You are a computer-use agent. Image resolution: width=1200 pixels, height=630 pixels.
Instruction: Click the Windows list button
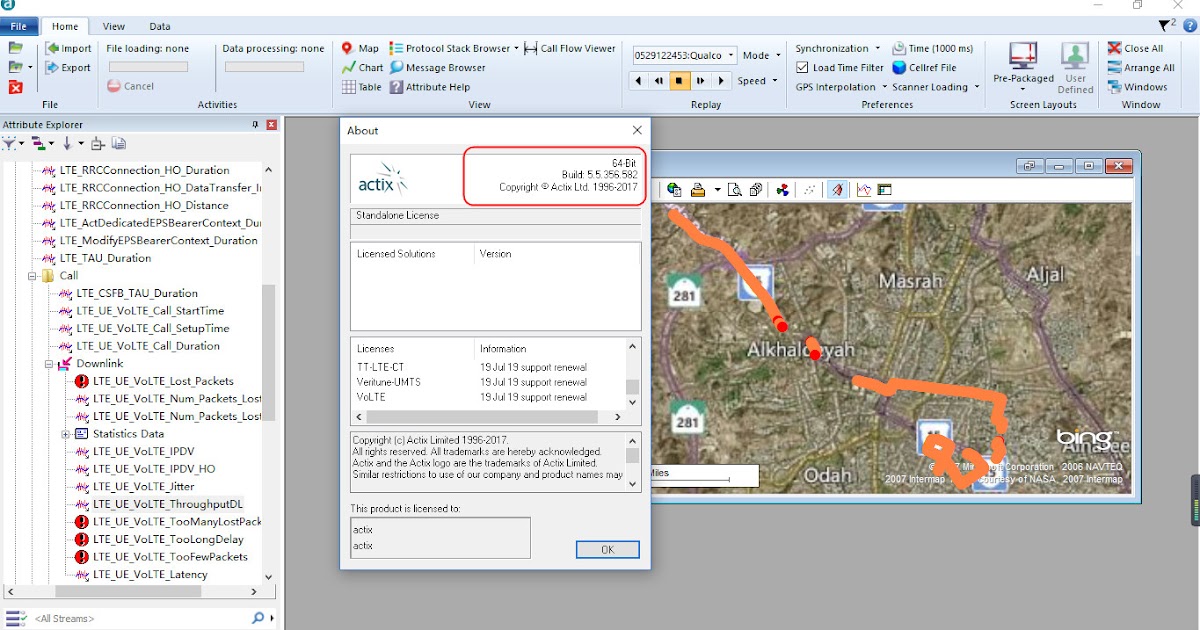pos(1138,87)
